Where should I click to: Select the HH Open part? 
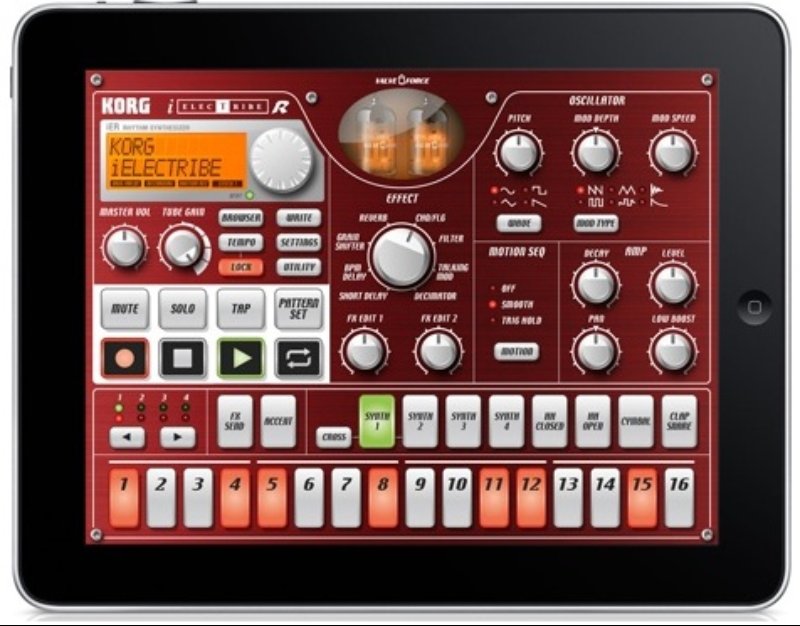(x=593, y=421)
